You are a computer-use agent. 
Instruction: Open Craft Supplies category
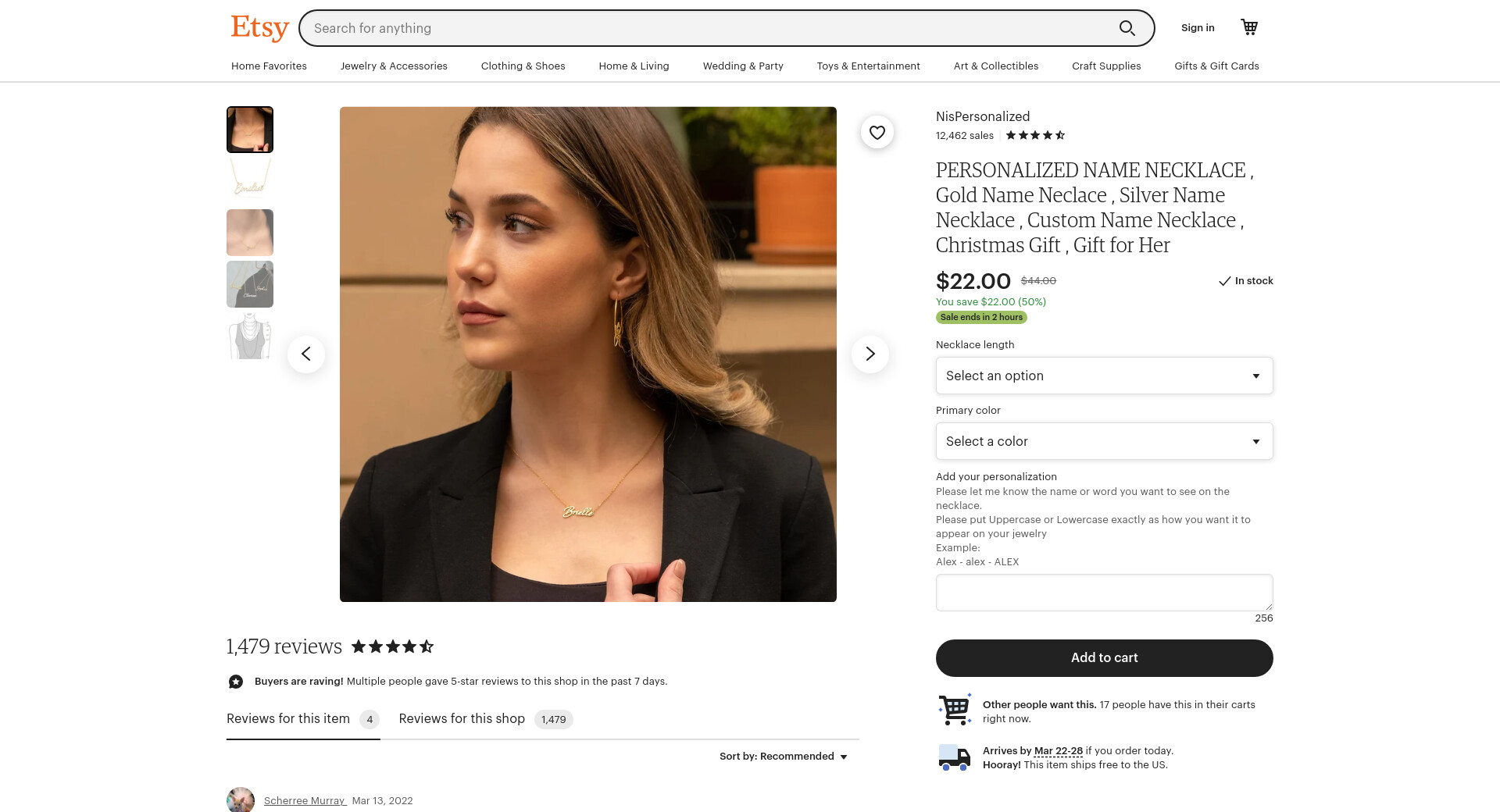click(x=1106, y=66)
